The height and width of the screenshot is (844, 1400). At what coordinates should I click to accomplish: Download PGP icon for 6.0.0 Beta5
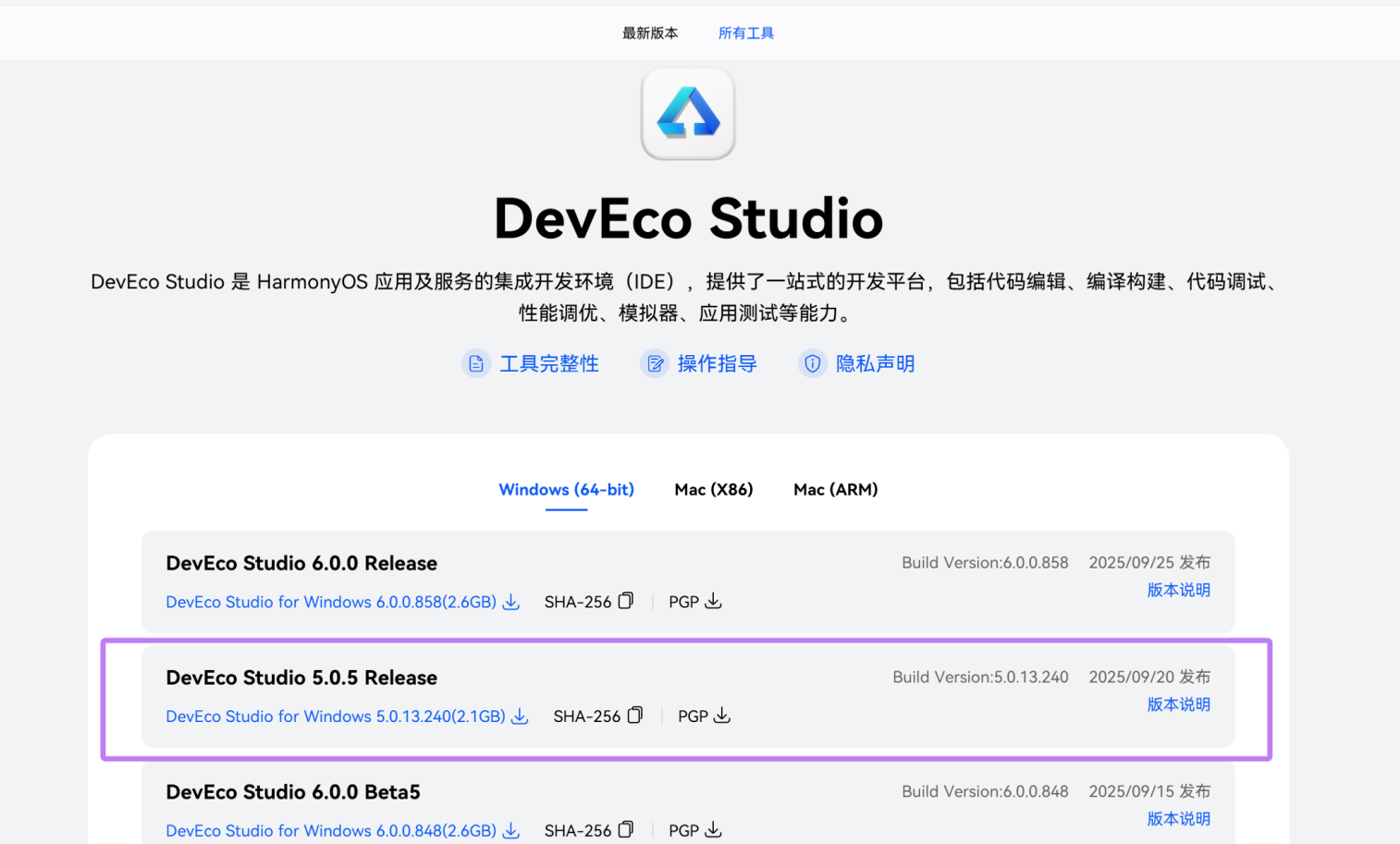click(713, 829)
